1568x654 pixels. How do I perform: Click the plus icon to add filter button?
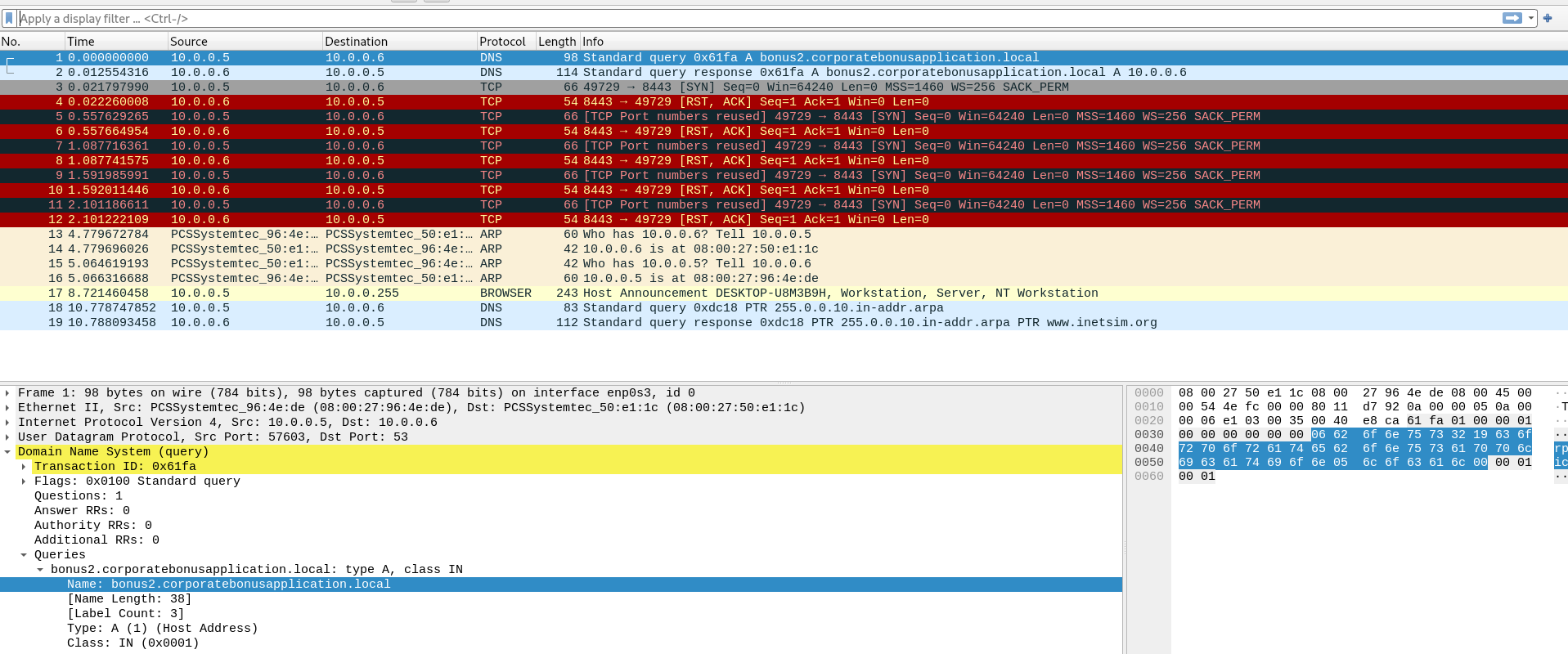coord(1548,18)
